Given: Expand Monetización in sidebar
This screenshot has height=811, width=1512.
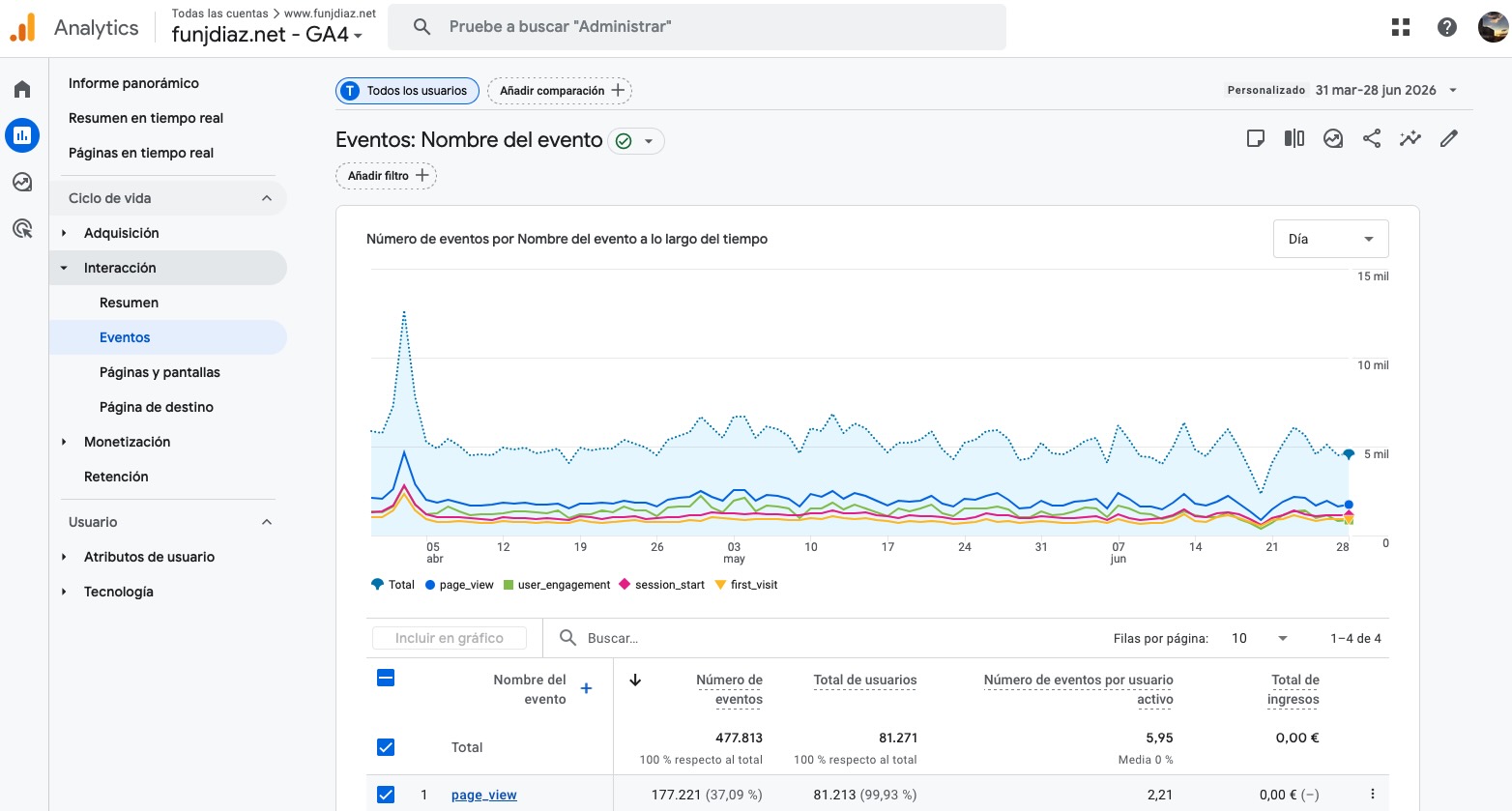Looking at the screenshot, I should tap(64, 442).
